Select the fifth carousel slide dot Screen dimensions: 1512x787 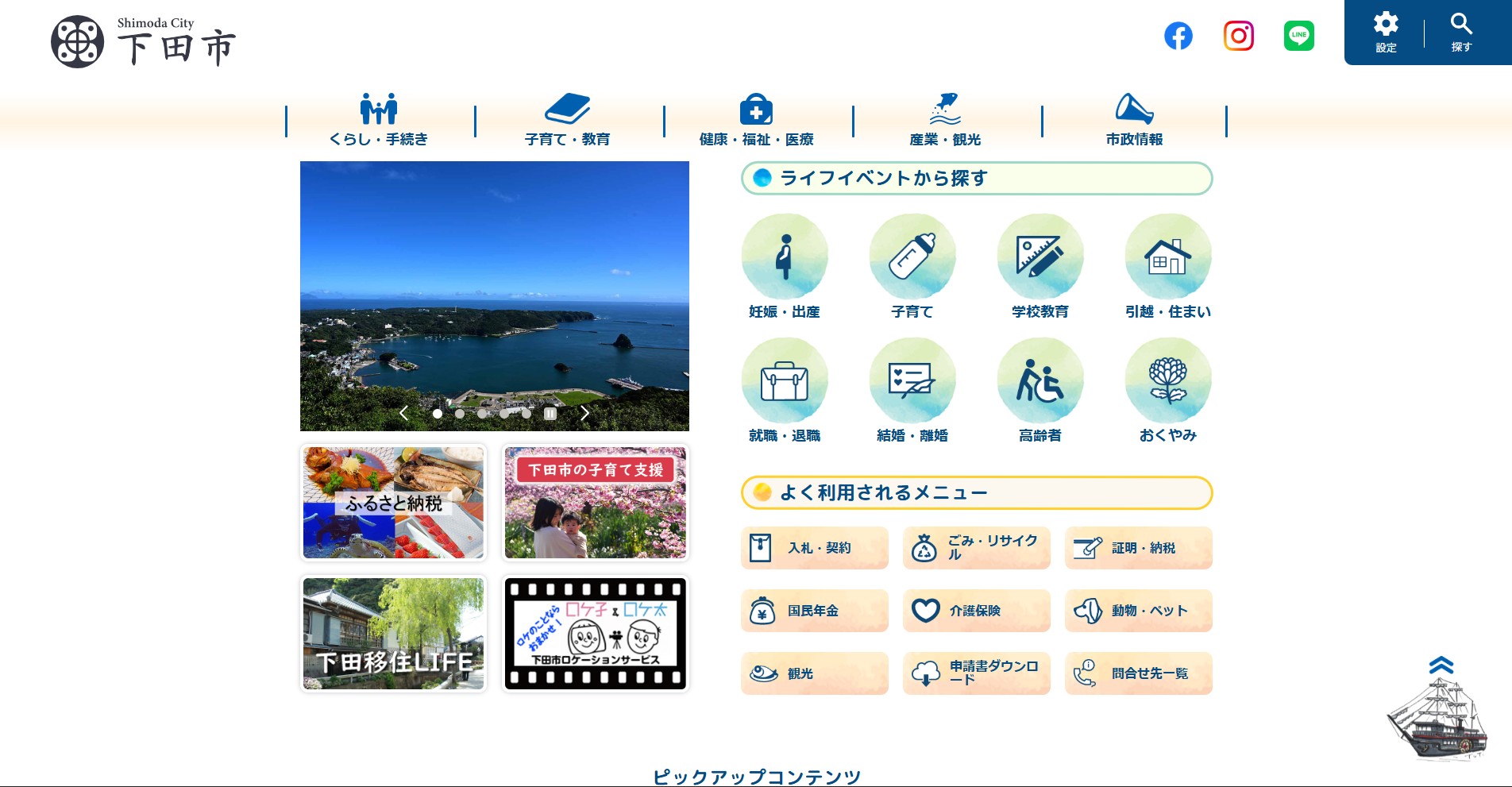point(526,413)
